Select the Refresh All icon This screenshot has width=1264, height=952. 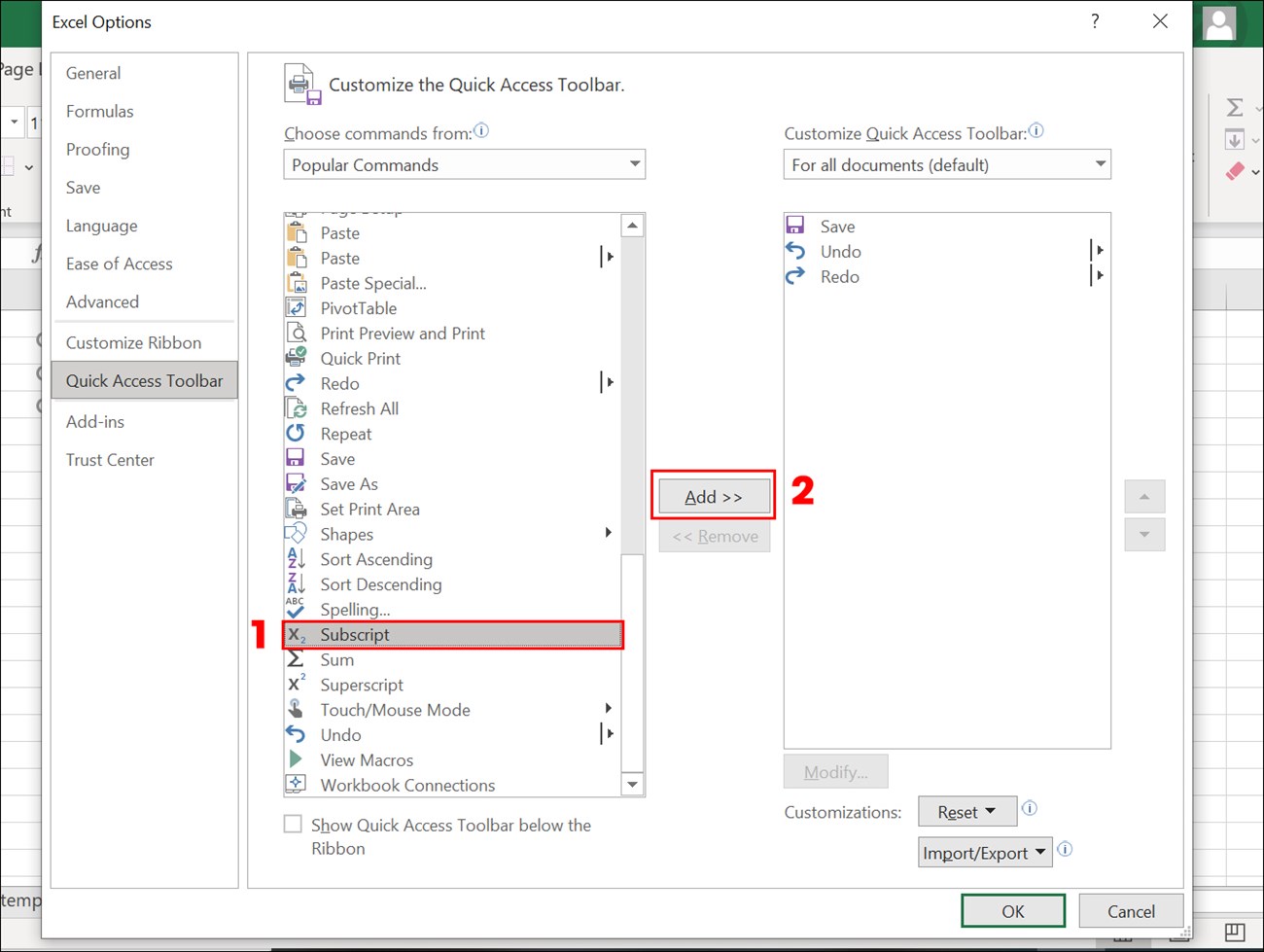297,408
